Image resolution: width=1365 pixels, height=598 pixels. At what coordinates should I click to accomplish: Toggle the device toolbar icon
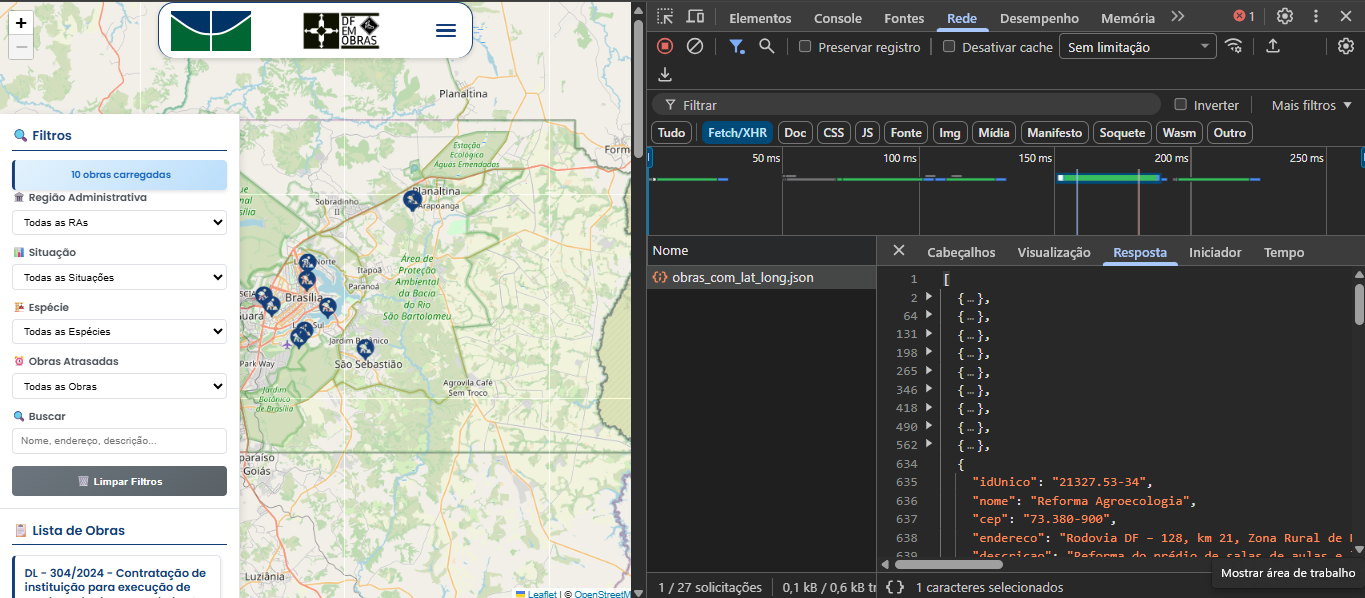click(x=695, y=17)
